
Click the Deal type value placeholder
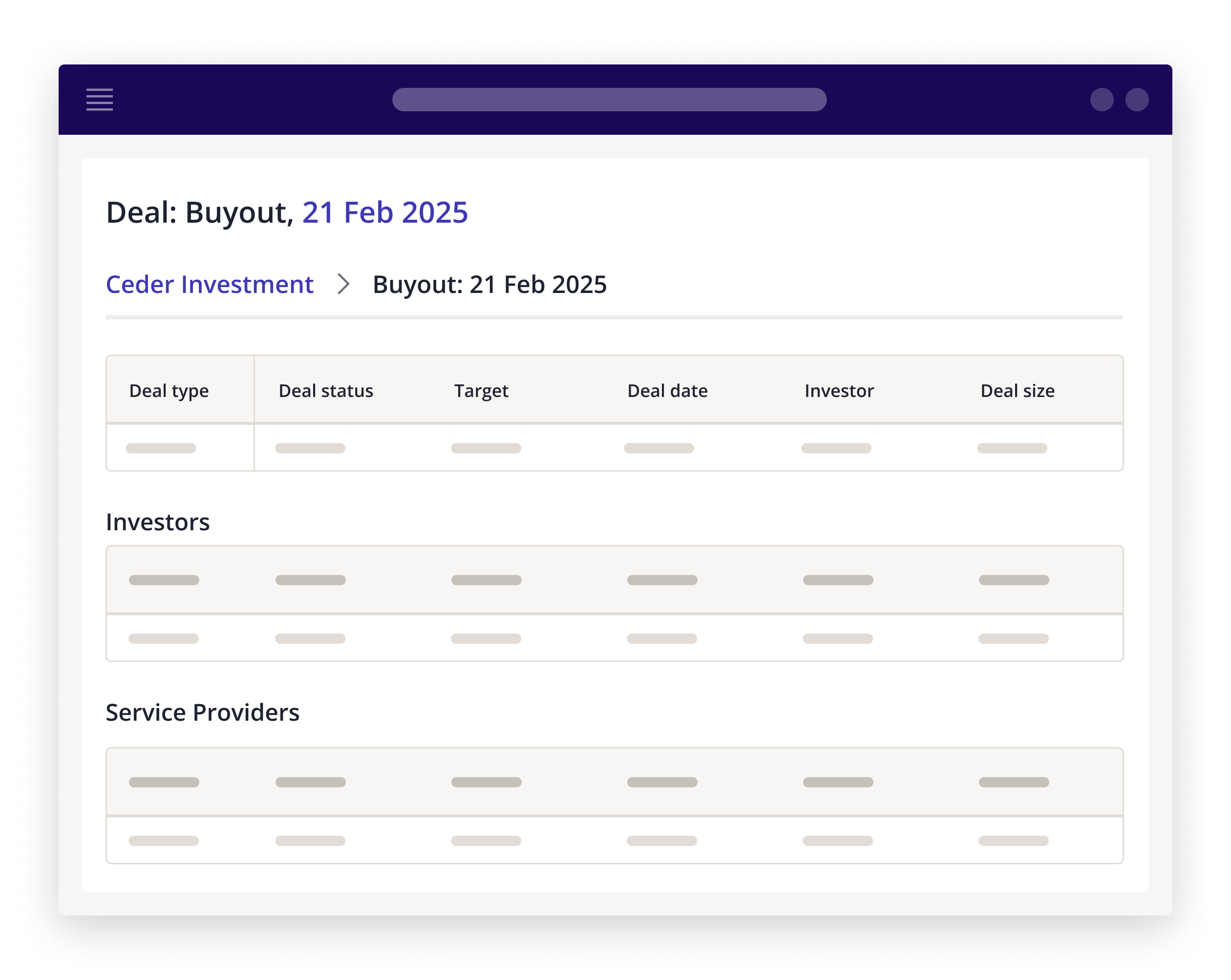click(160, 449)
